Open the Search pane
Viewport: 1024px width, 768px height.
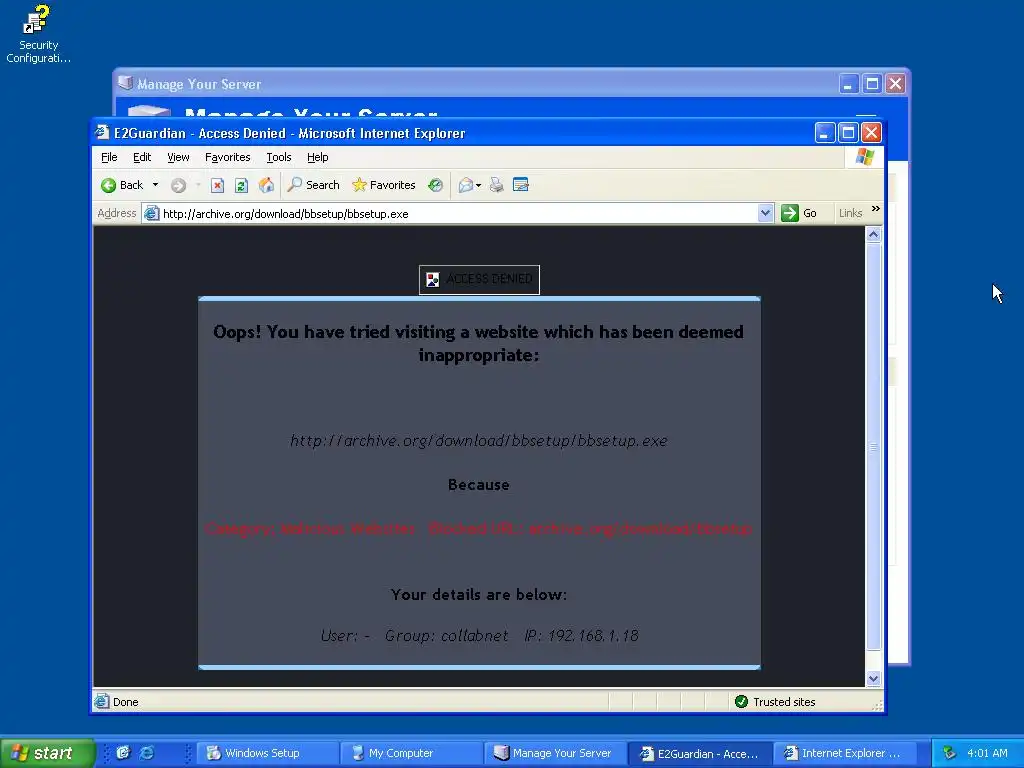click(313, 185)
